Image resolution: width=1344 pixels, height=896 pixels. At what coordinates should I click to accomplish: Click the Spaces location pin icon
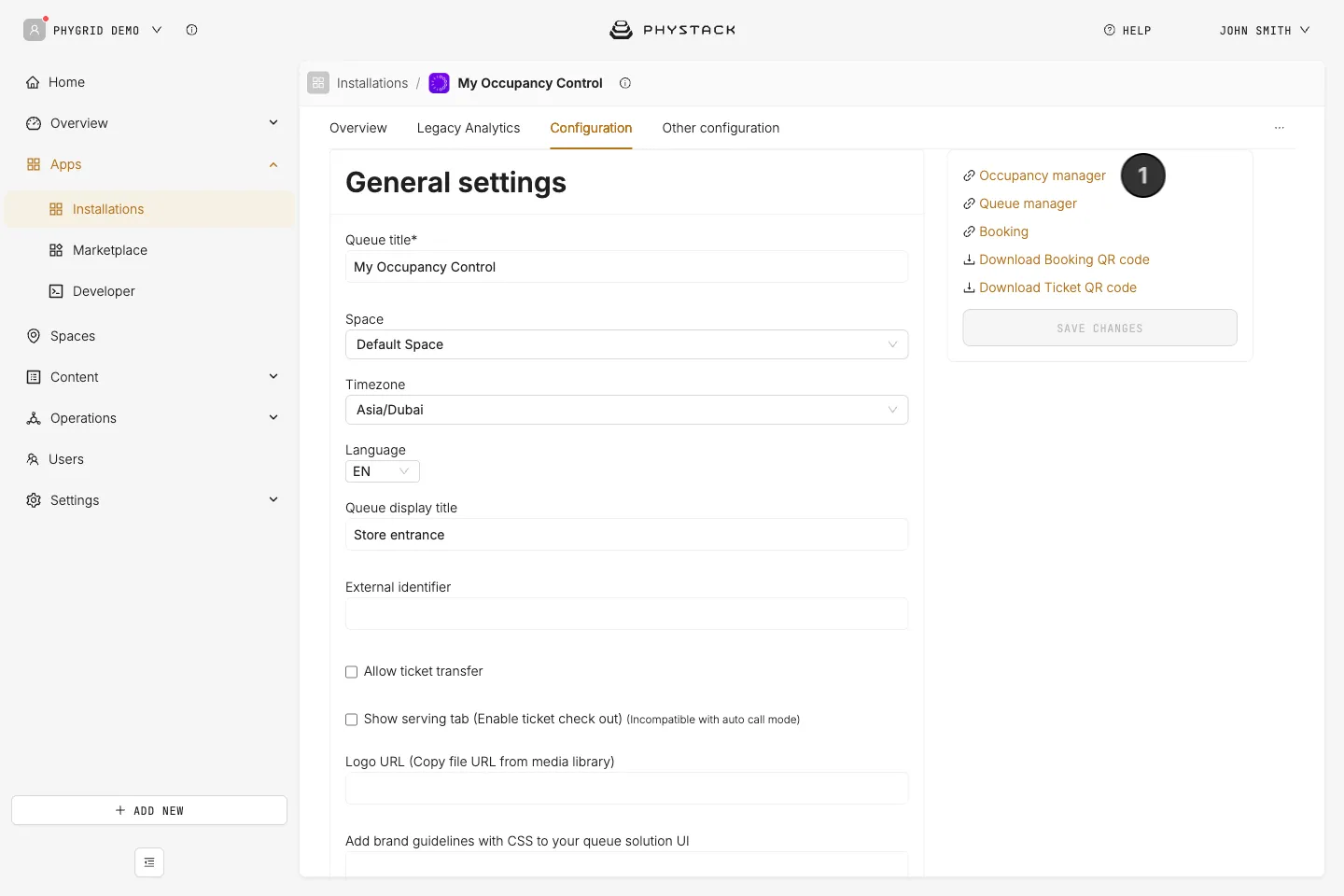34,336
